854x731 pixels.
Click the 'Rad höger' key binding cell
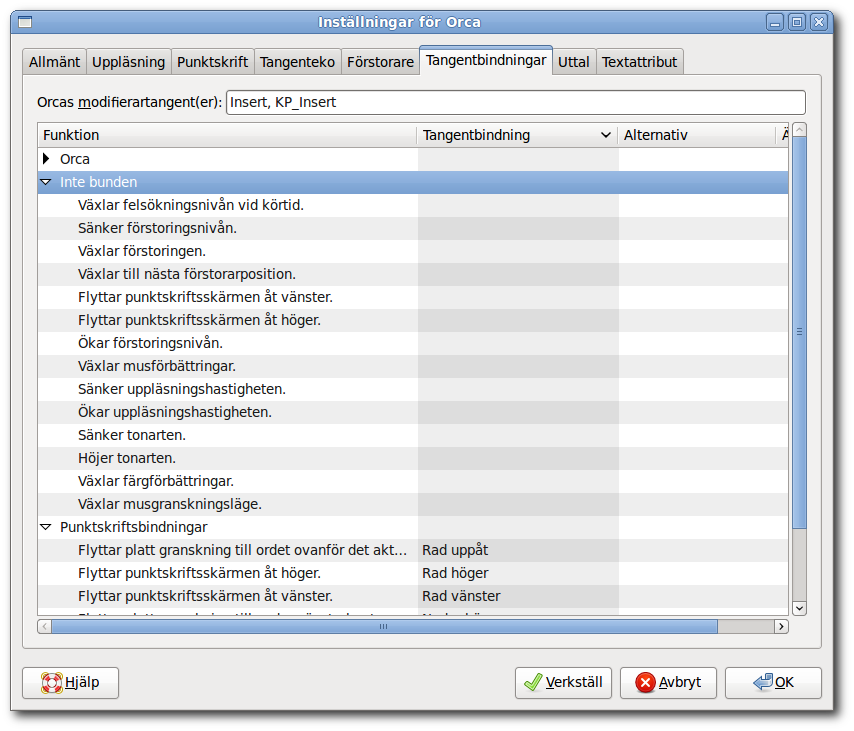(x=518, y=573)
